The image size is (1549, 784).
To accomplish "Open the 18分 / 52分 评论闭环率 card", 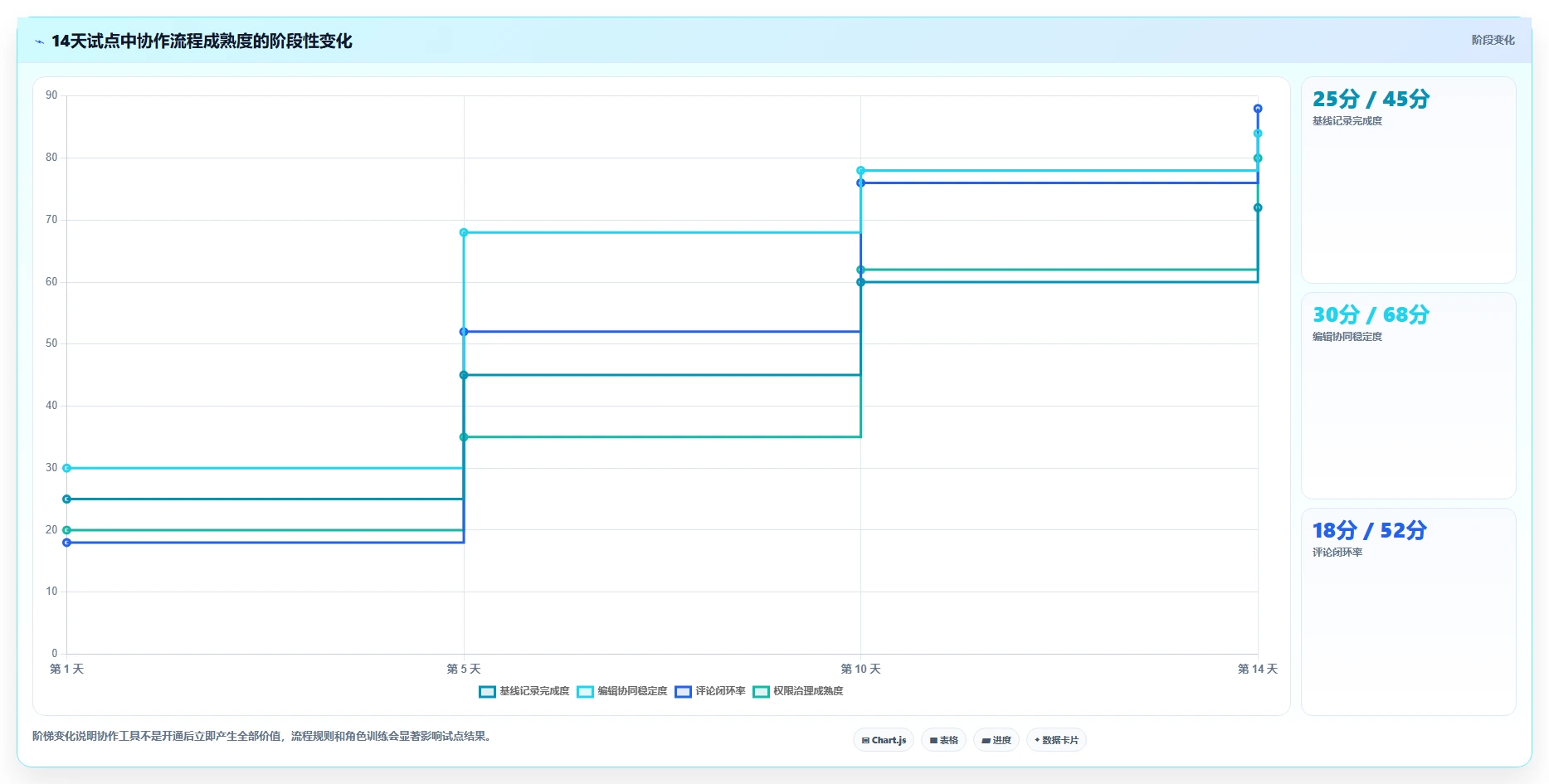I will 1408,611.
